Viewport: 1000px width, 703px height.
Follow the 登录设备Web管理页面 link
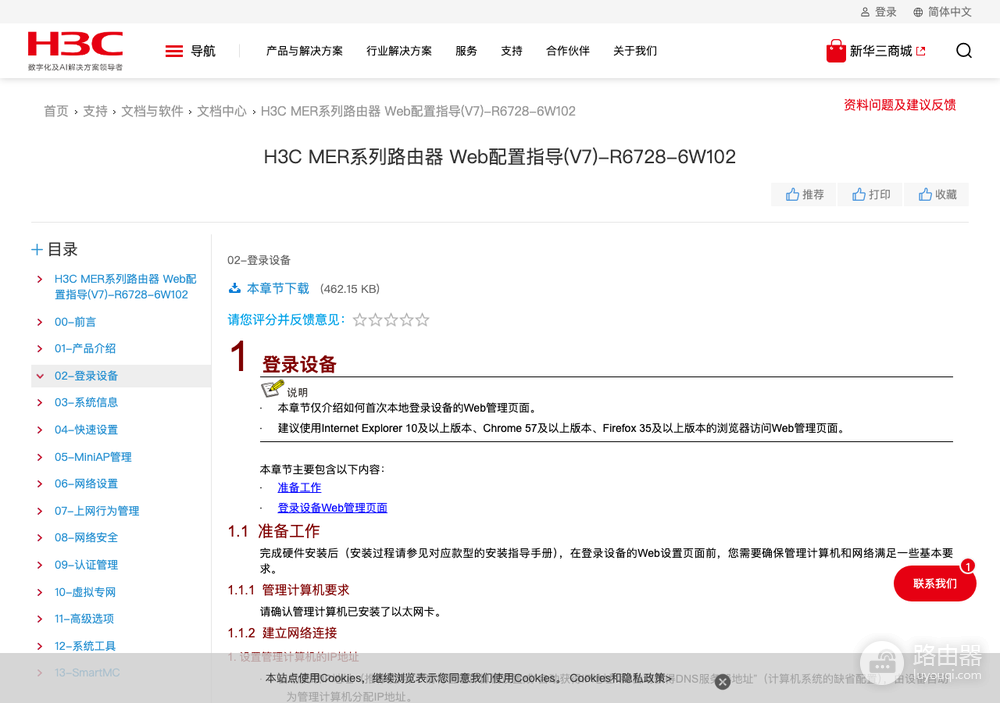[332, 508]
